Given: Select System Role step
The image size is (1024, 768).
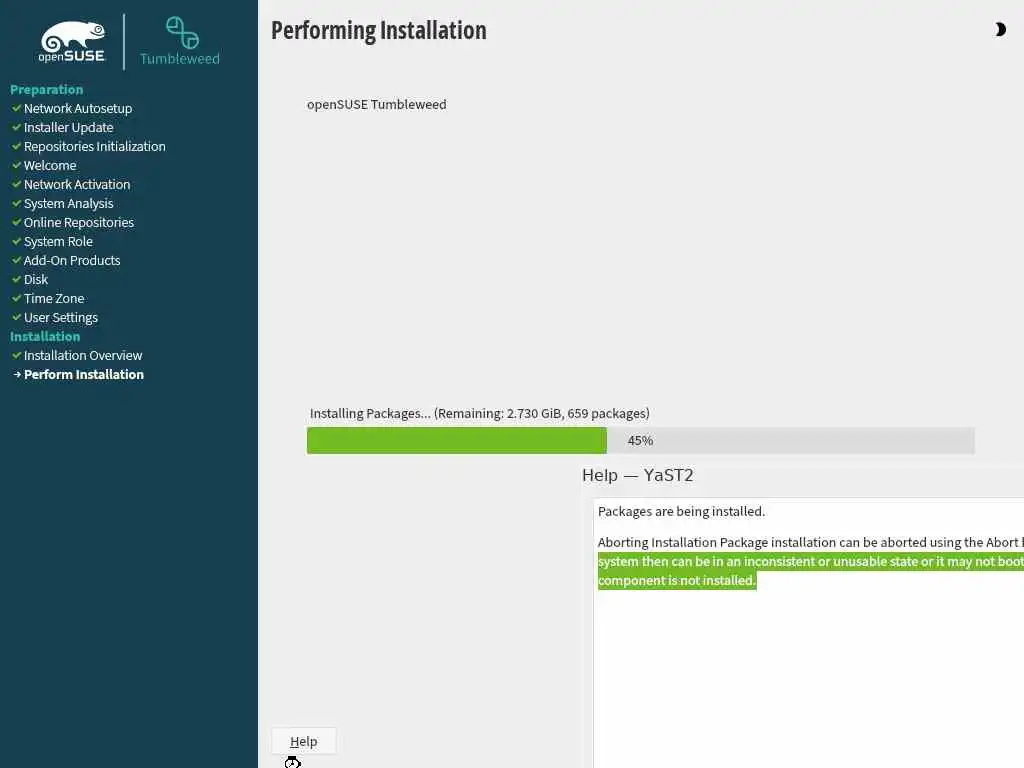Looking at the screenshot, I should point(58,241).
